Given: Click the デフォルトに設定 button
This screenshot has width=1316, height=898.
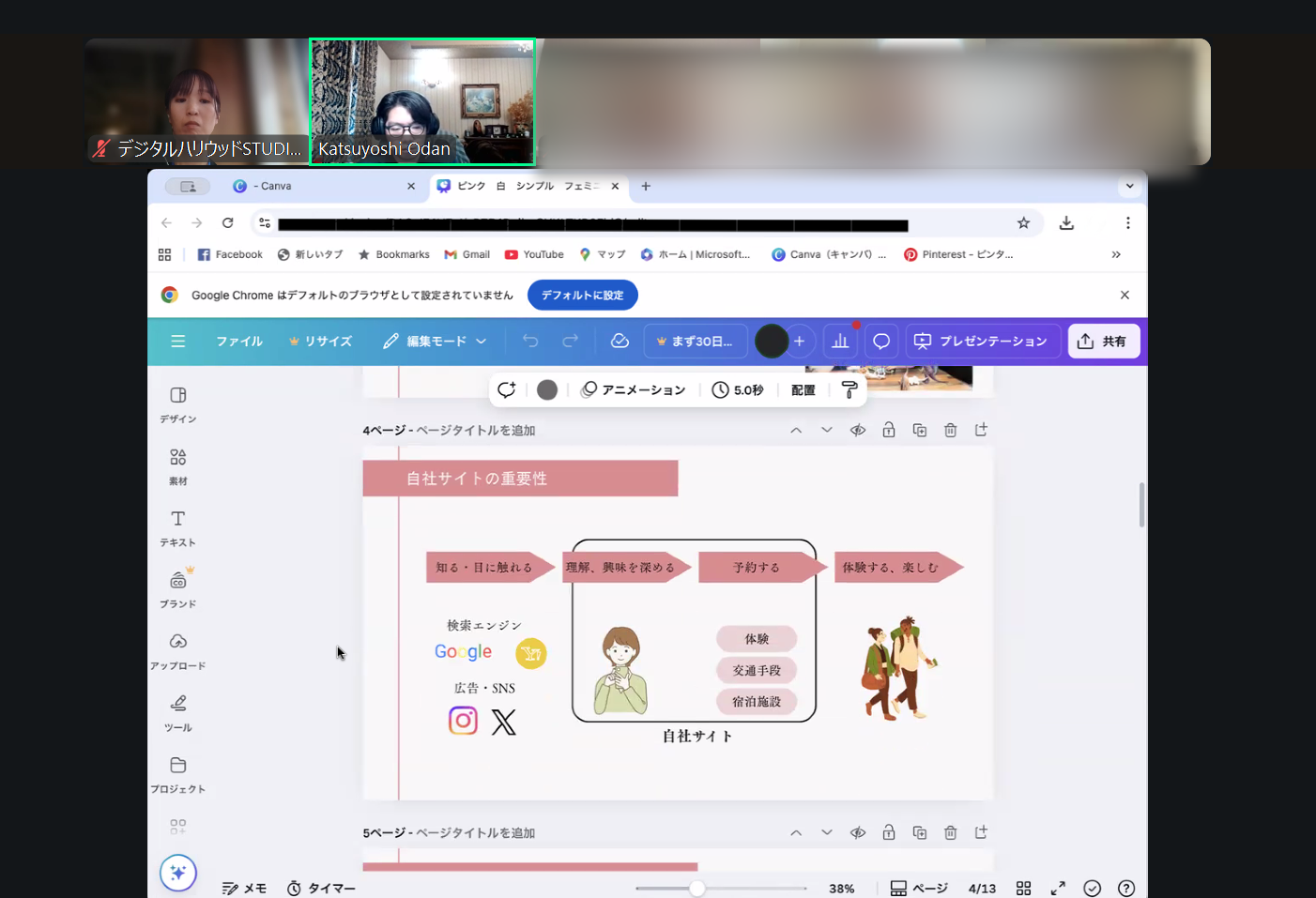Looking at the screenshot, I should pos(582,295).
